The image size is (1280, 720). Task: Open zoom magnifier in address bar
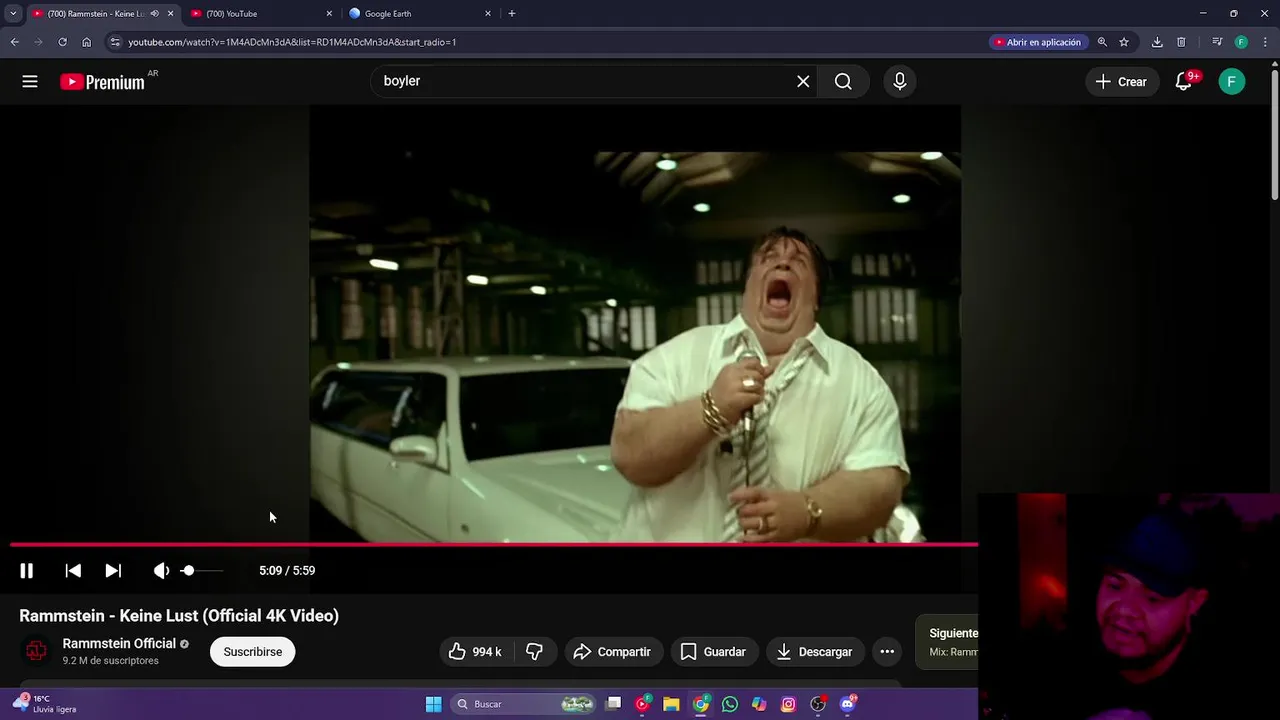click(1102, 42)
